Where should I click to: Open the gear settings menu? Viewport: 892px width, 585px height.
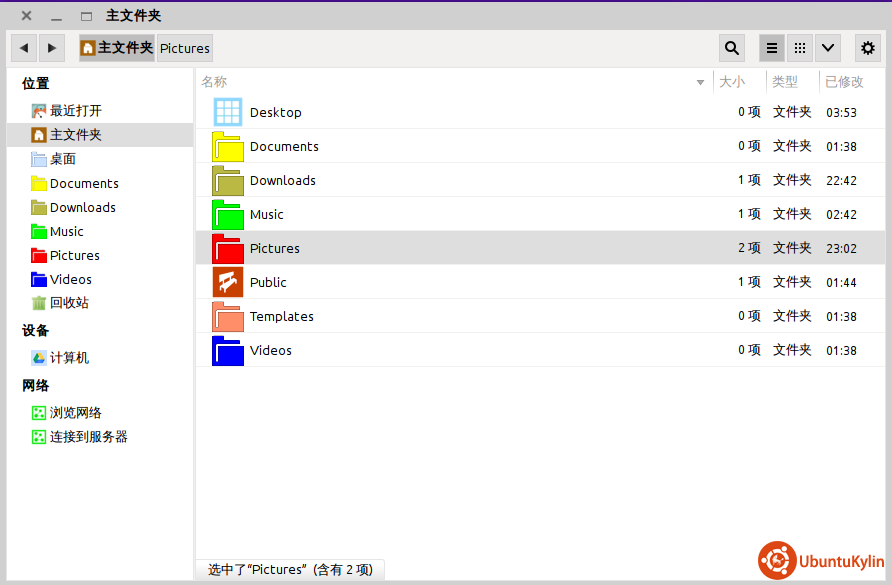pos(868,48)
